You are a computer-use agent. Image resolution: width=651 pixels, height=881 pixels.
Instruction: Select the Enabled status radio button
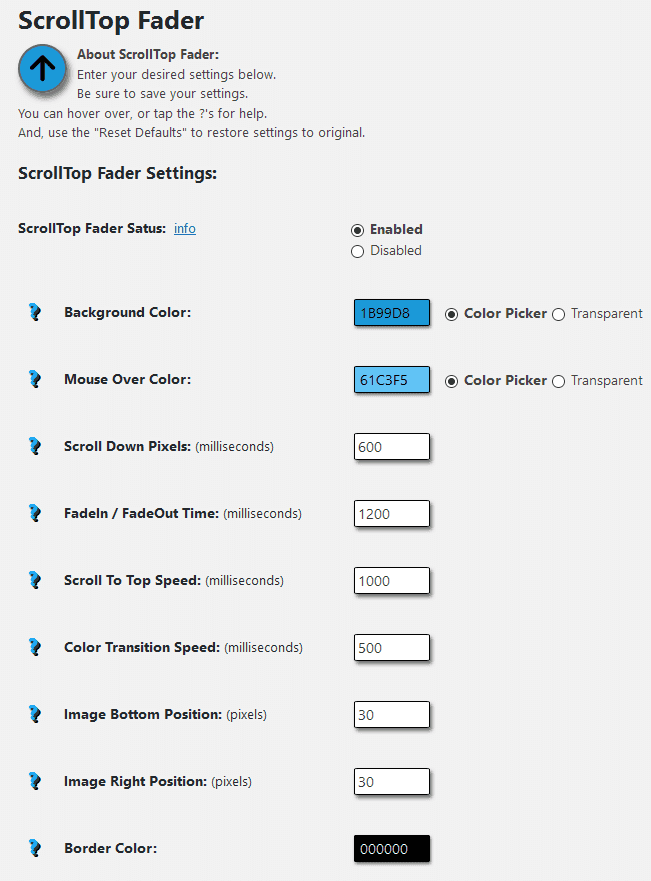tap(357, 230)
